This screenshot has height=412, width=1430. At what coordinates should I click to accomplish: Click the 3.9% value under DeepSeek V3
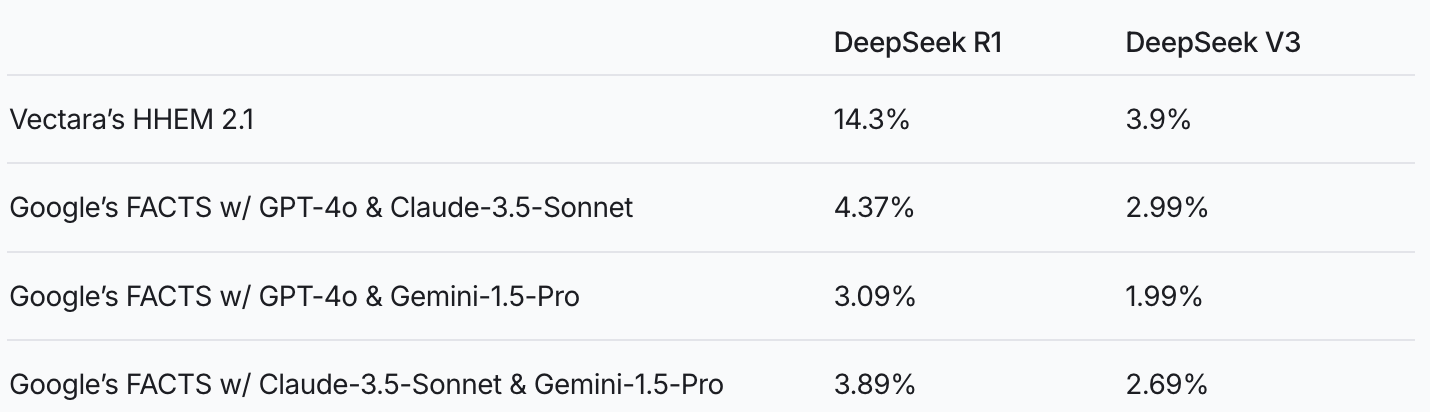(x=1158, y=120)
